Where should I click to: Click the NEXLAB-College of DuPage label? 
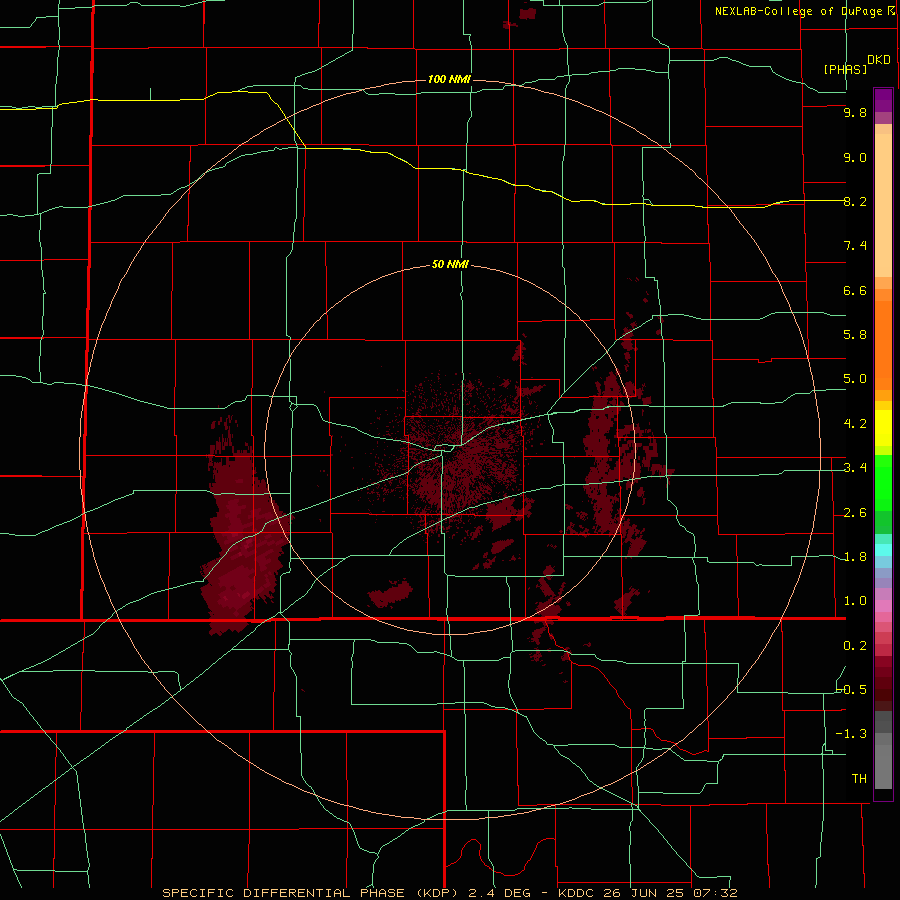(x=798, y=11)
